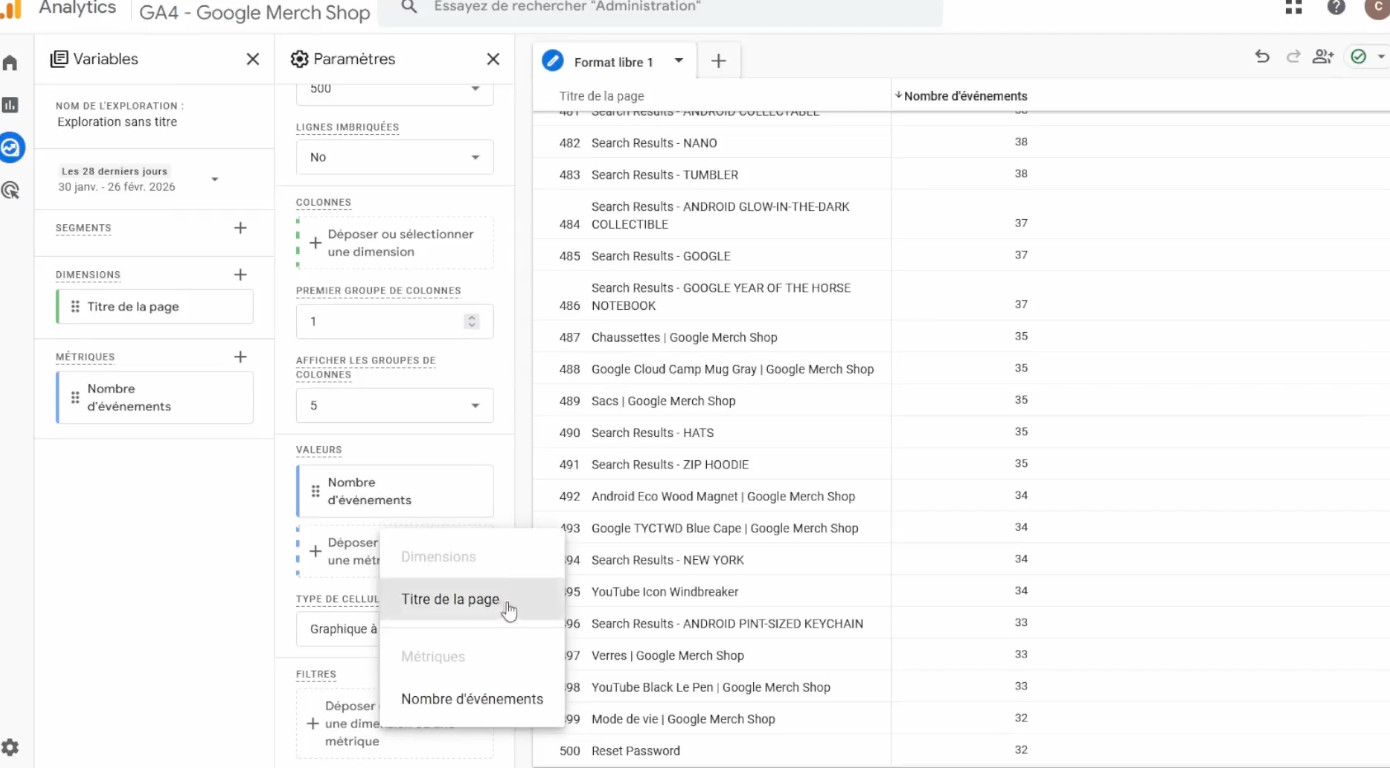1390x768 pixels.
Task: Open the Home icon in left sidebar
Action: [x=10, y=63]
